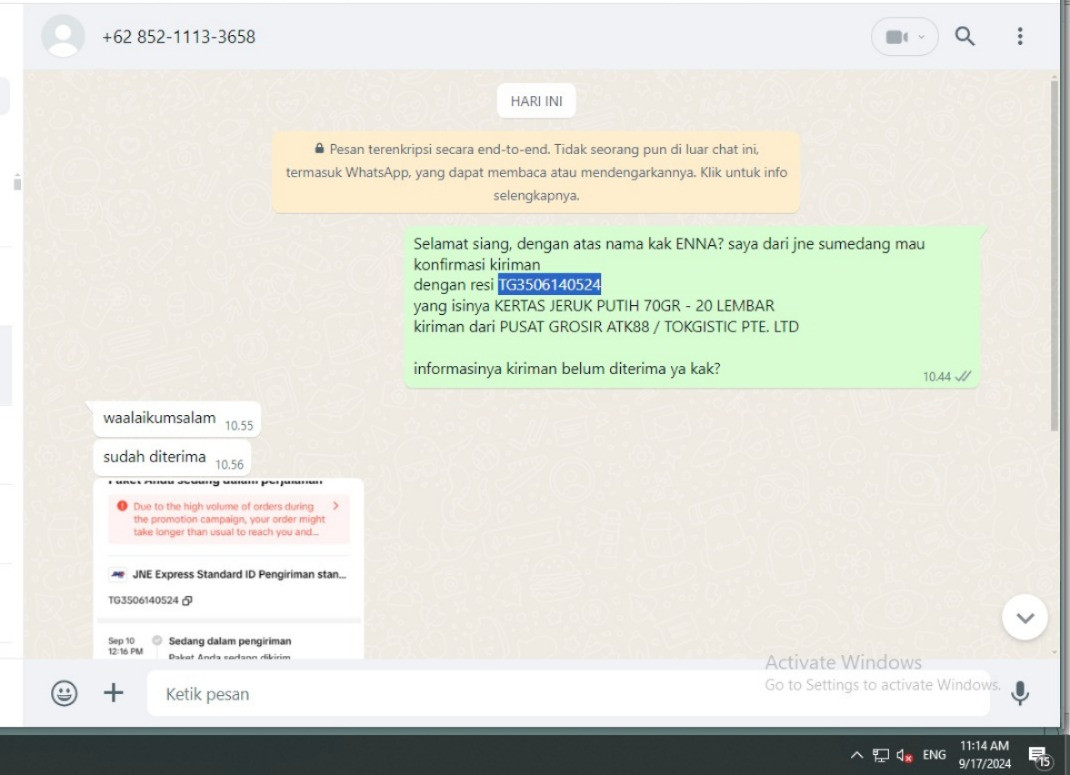Viewport: 1070px width, 775px height.
Task: Click the chat vertical scrollbar
Action: [x=1054, y=256]
